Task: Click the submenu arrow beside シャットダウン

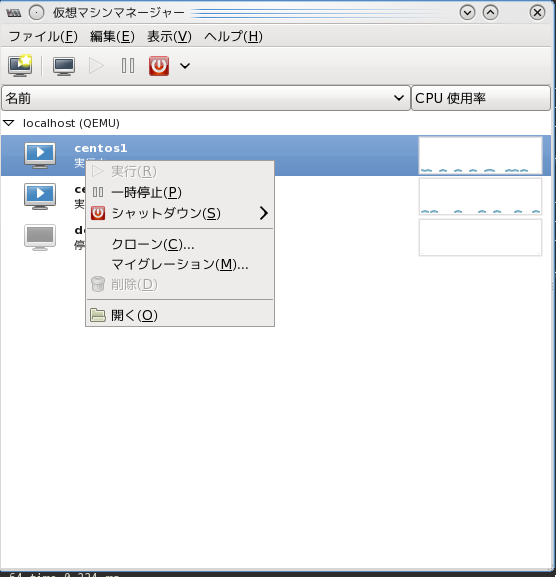Action: (263, 213)
